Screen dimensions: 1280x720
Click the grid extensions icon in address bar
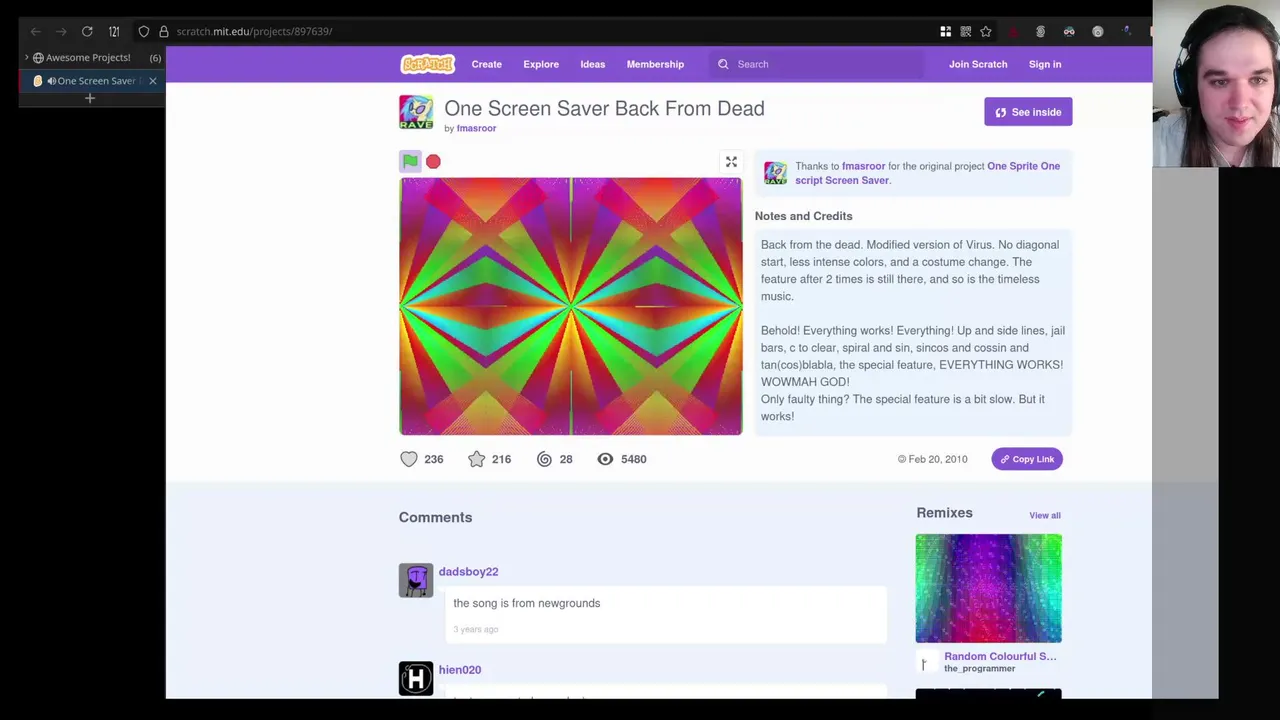pos(945,31)
